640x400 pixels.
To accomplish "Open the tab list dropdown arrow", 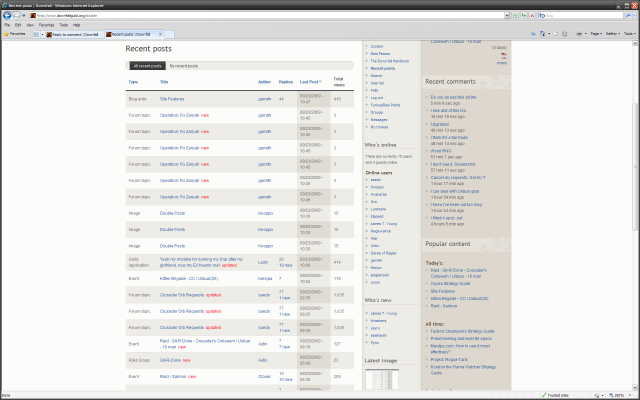I will [42, 35].
